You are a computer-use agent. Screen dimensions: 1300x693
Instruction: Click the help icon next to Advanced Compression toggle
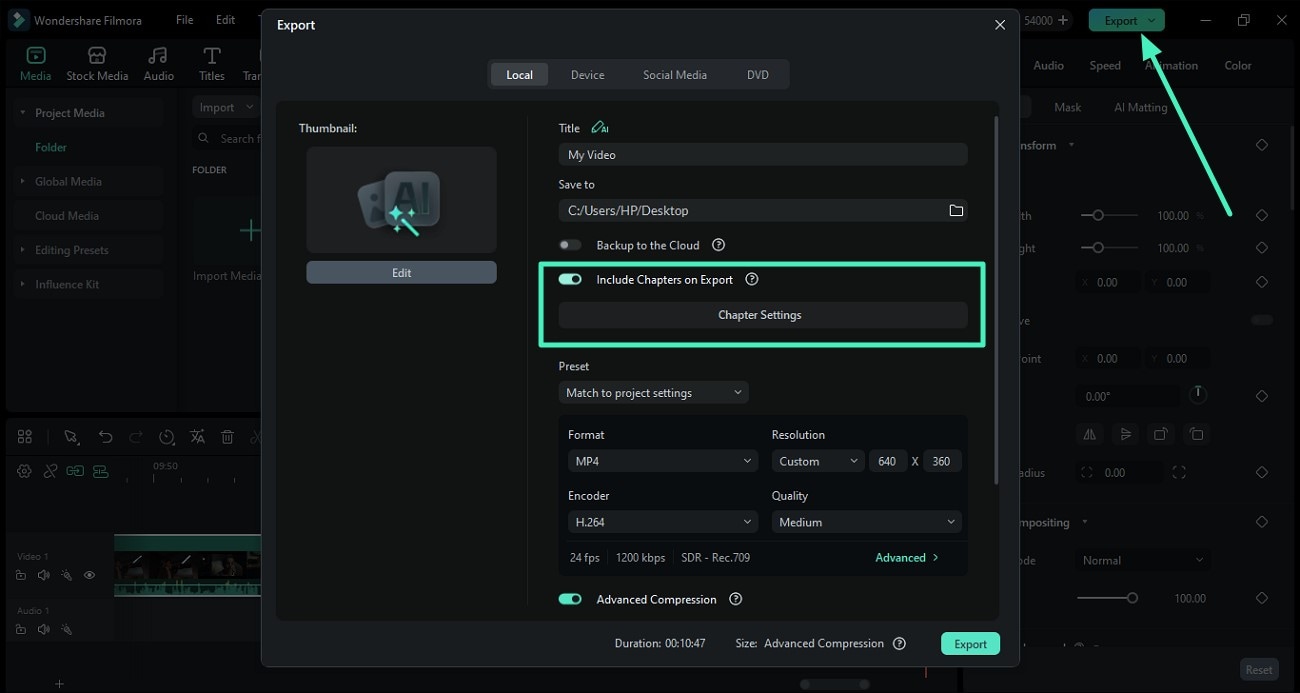pyautogui.click(x=736, y=600)
